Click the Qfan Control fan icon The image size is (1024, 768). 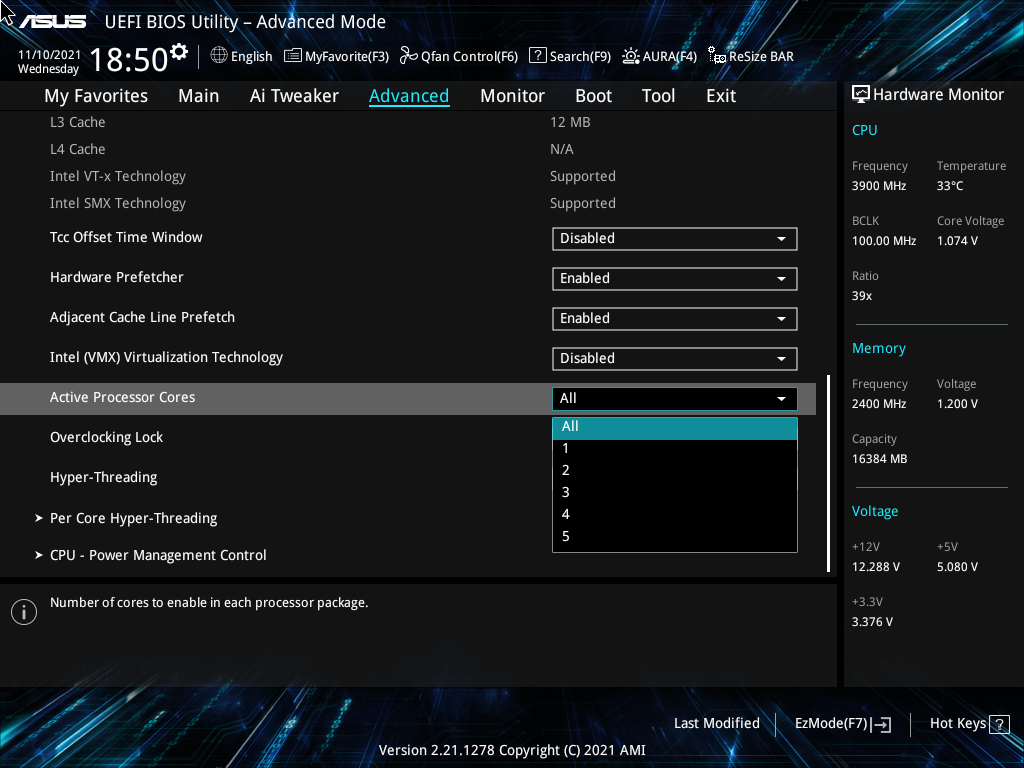pos(409,56)
